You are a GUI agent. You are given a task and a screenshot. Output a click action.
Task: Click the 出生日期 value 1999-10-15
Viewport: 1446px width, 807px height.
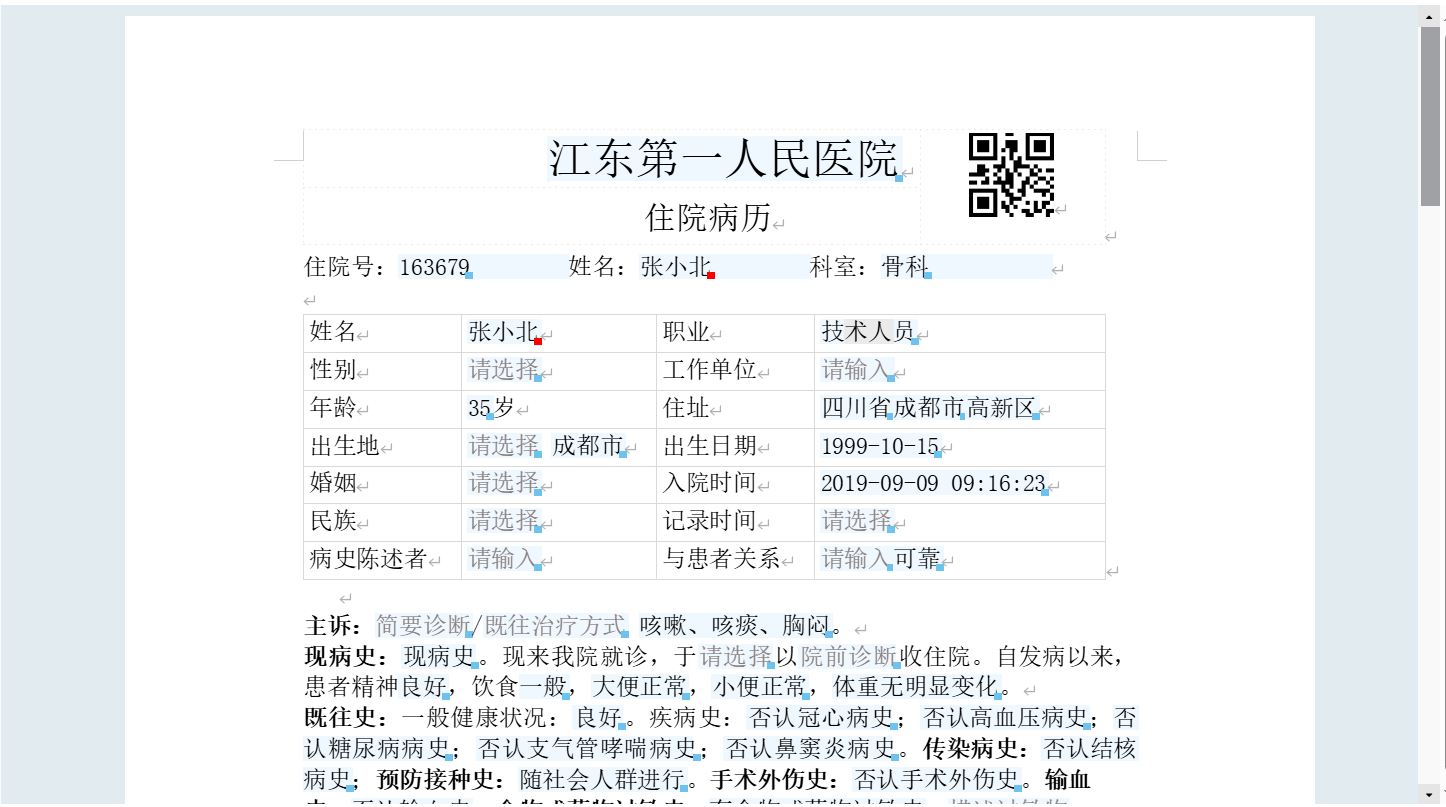pyautogui.click(x=880, y=446)
